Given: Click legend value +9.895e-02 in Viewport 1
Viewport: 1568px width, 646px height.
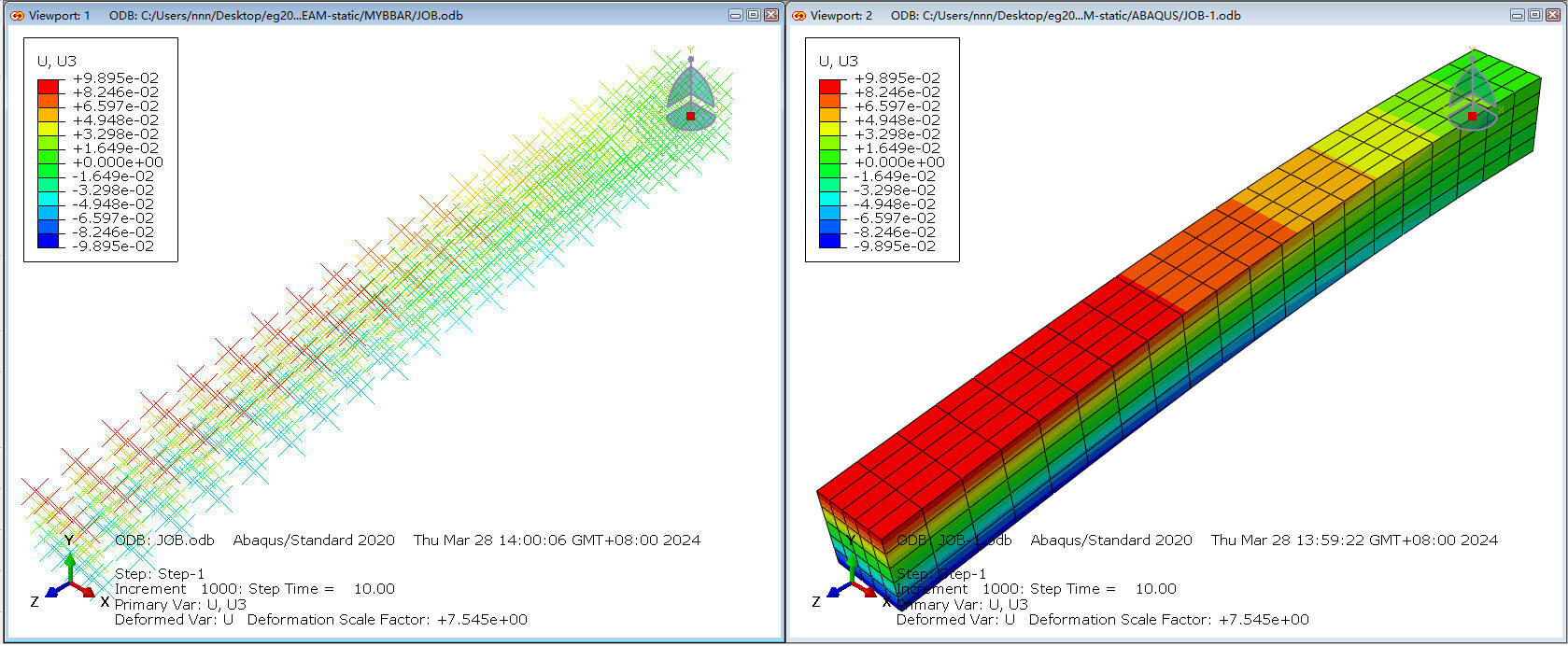Looking at the screenshot, I should 116,78.
